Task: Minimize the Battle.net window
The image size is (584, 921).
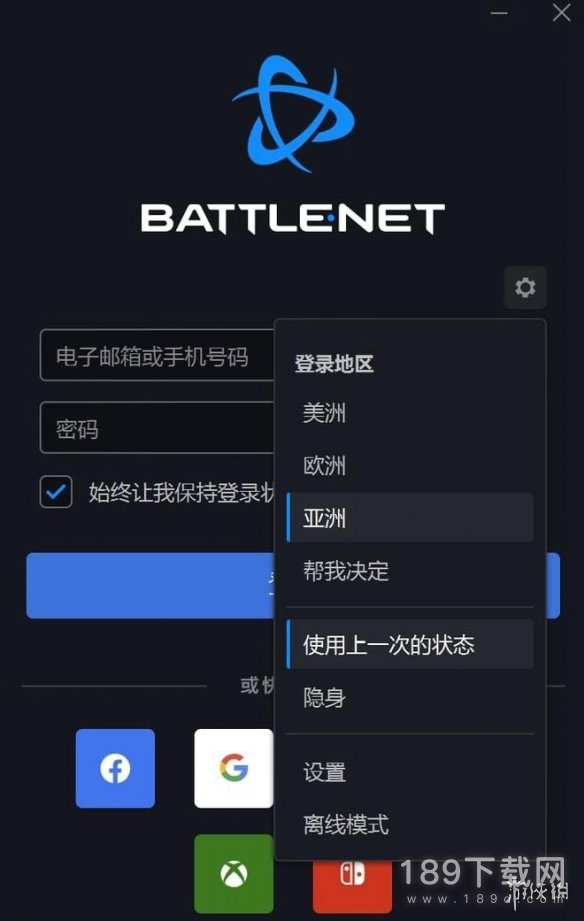Action: click(499, 13)
